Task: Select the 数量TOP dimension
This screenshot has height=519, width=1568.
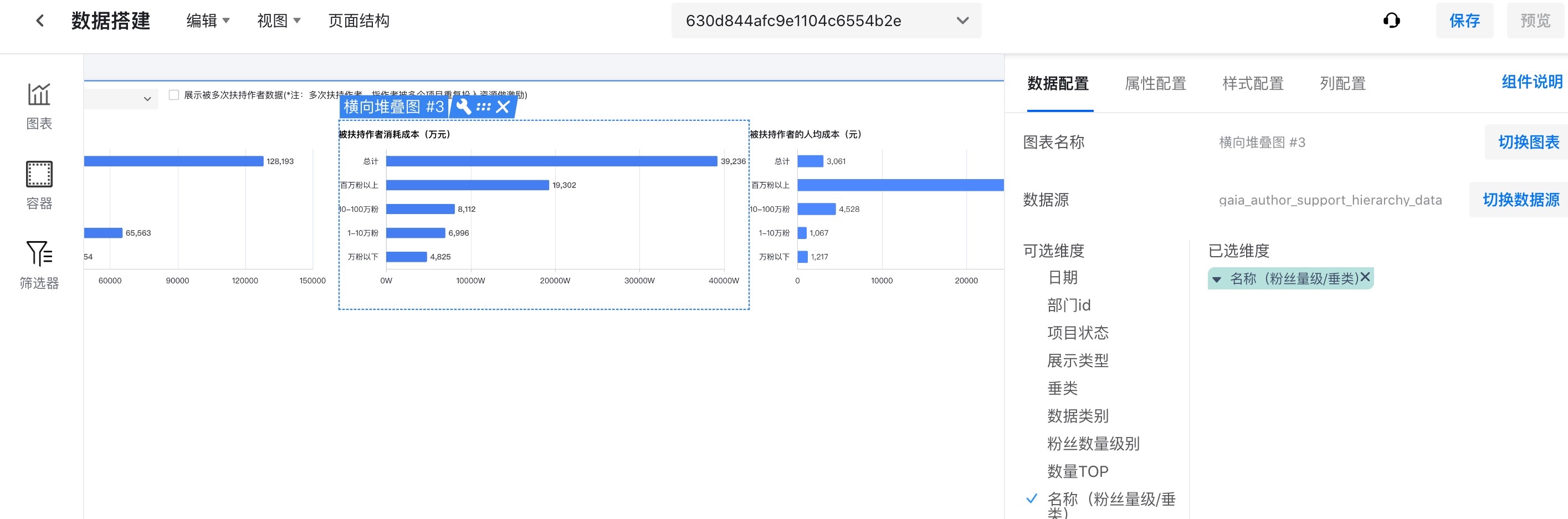Action: point(1078,471)
